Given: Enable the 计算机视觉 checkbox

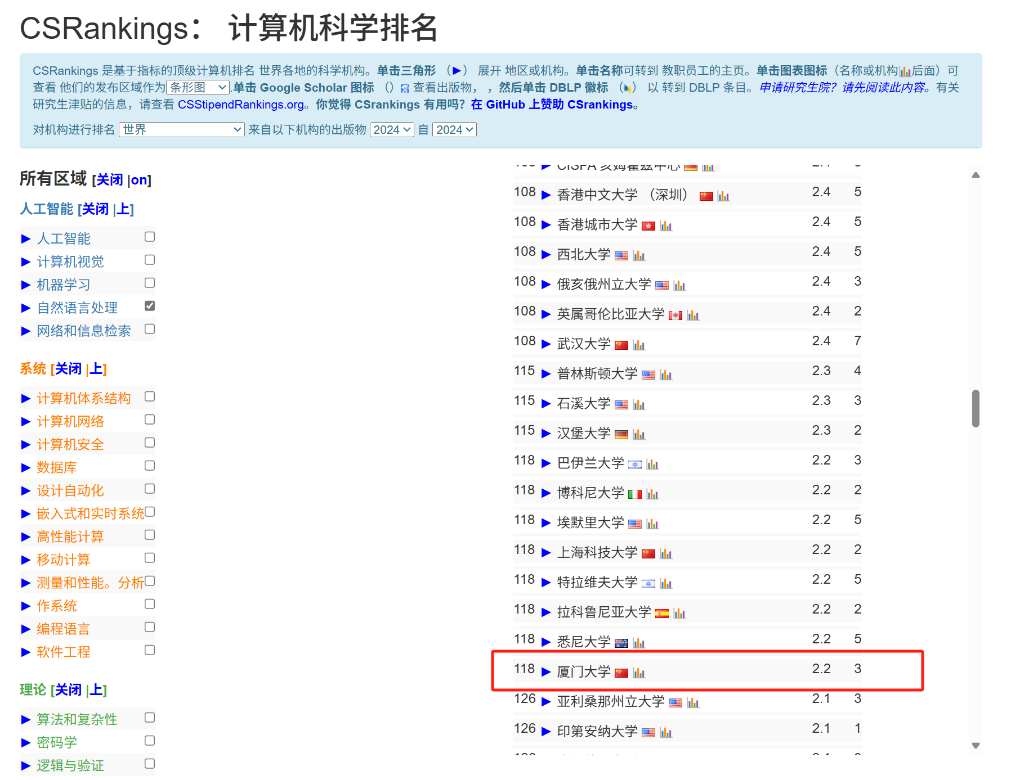Looking at the screenshot, I should coord(150,260).
